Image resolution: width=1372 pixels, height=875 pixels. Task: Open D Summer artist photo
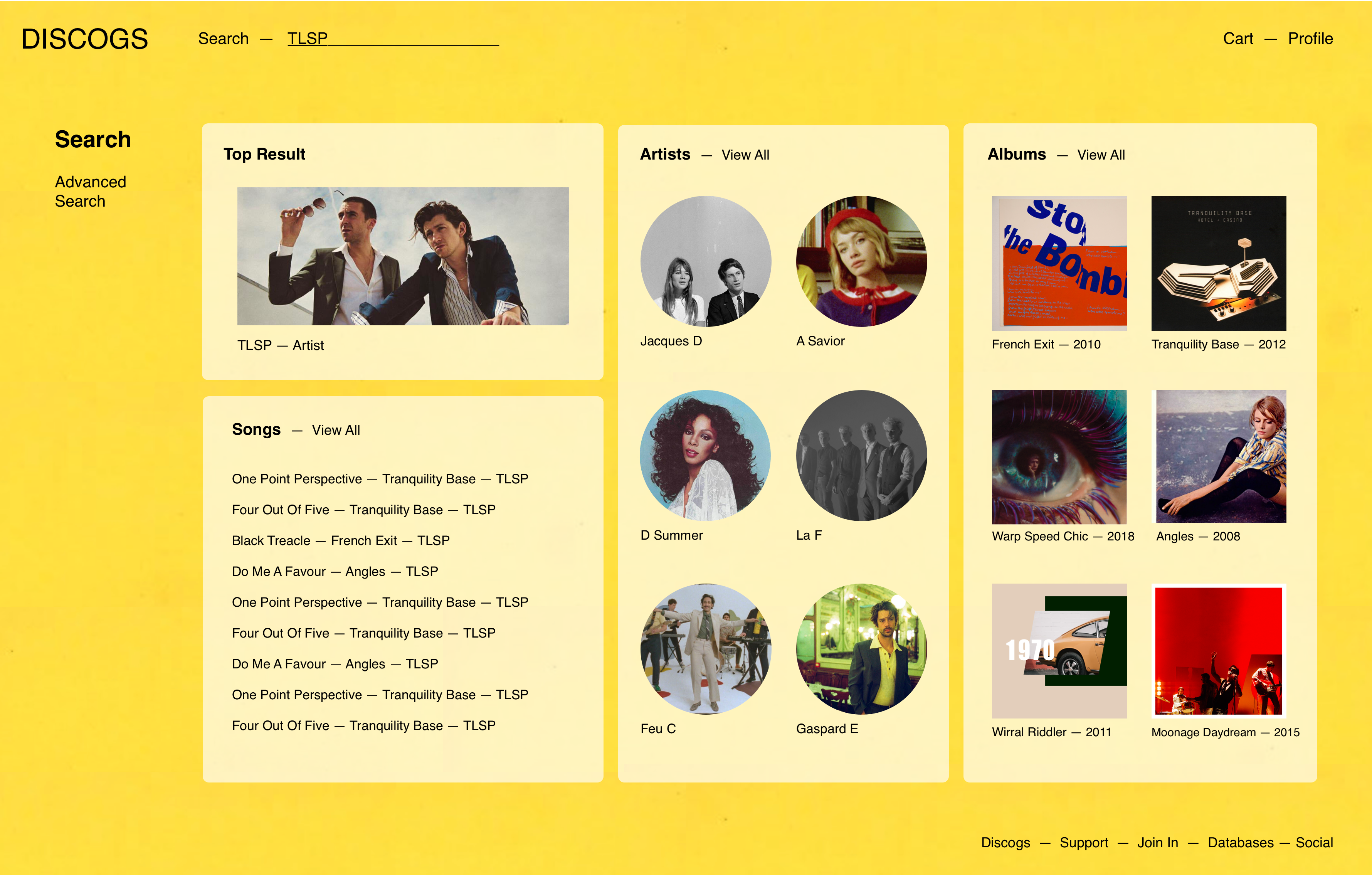point(705,456)
